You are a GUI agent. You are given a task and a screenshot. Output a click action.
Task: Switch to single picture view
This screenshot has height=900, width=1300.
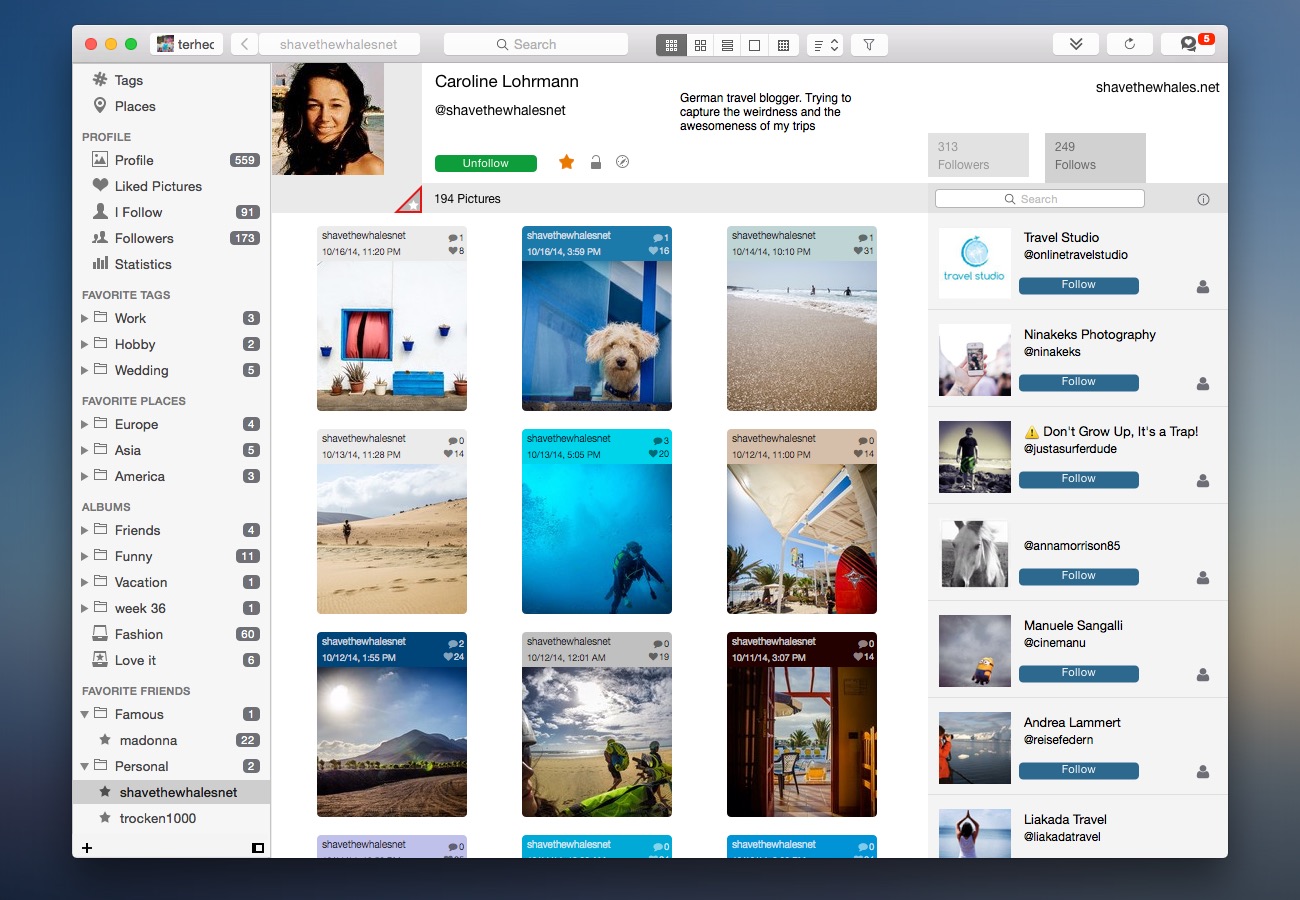pyautogui.click(x=755, y=45)
